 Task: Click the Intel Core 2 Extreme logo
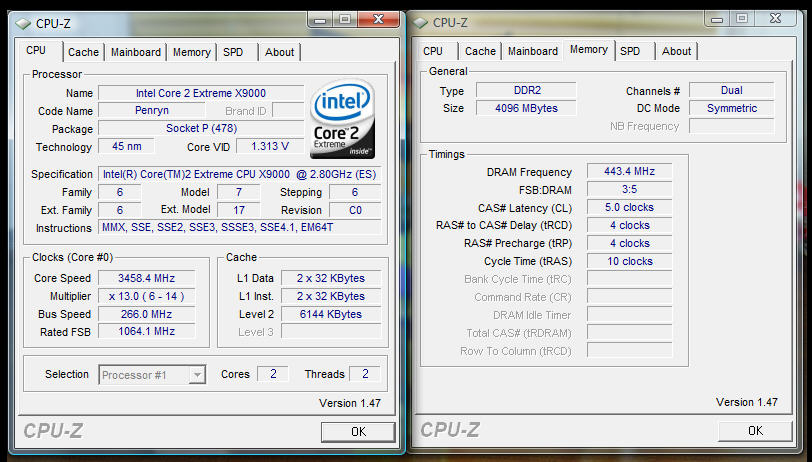(x=342, y=119)
